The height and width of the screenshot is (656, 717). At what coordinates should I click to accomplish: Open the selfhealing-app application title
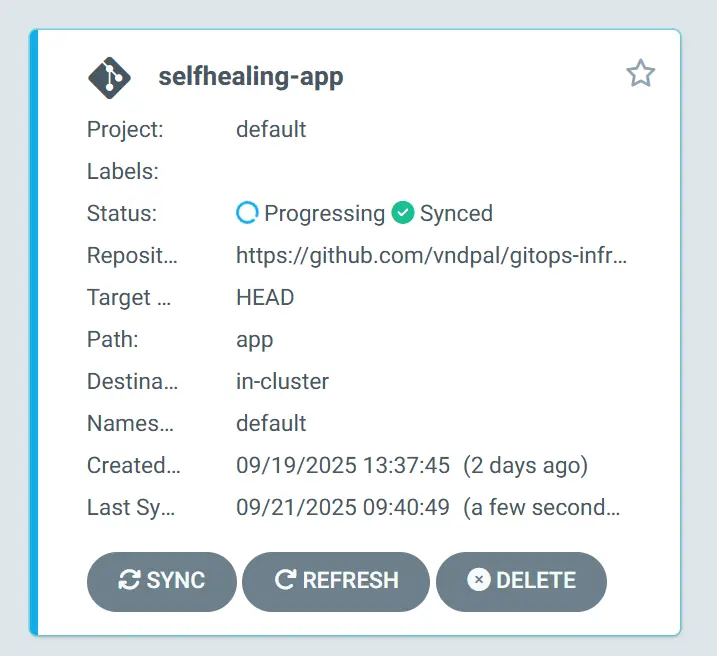pyautogui.click(x=251, y=77)
